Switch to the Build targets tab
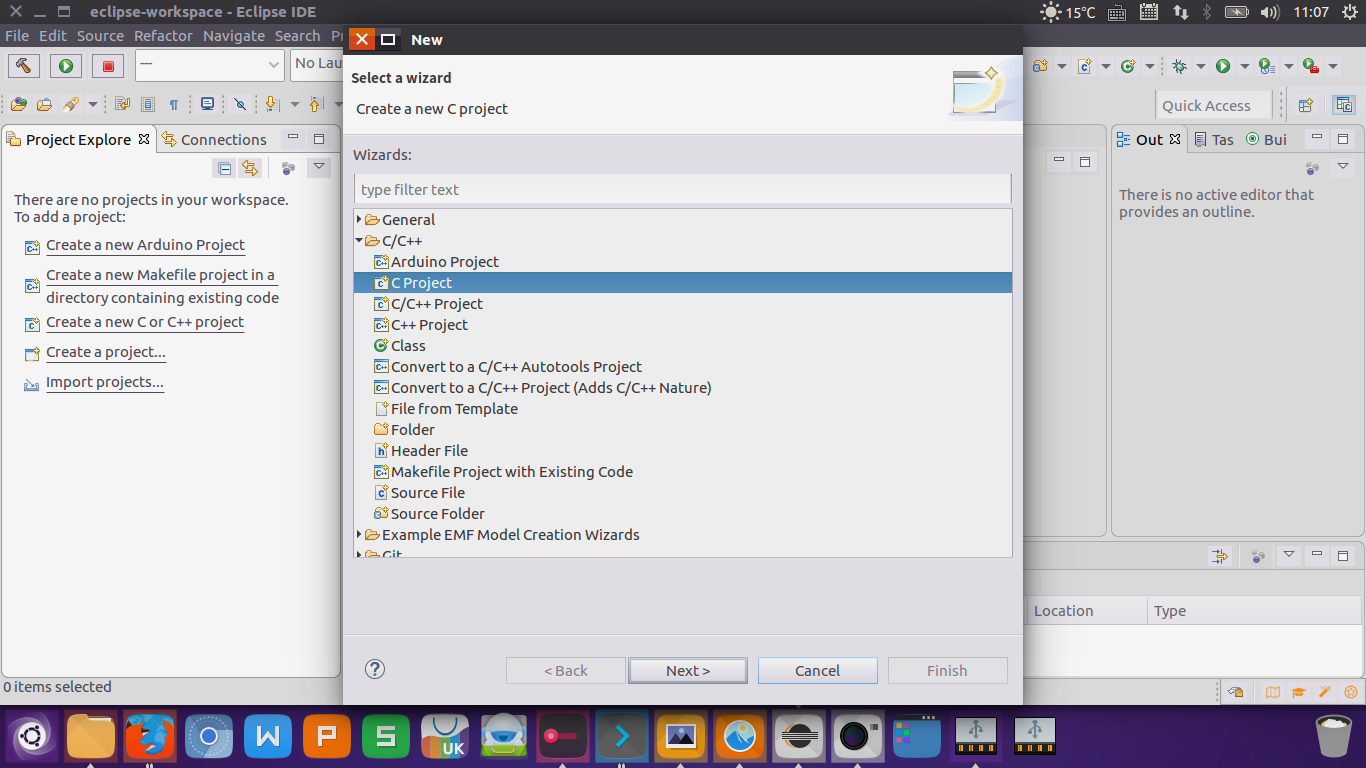Image resolution: width=1366 pixels, height=768 pixels. coord(1266,139)
